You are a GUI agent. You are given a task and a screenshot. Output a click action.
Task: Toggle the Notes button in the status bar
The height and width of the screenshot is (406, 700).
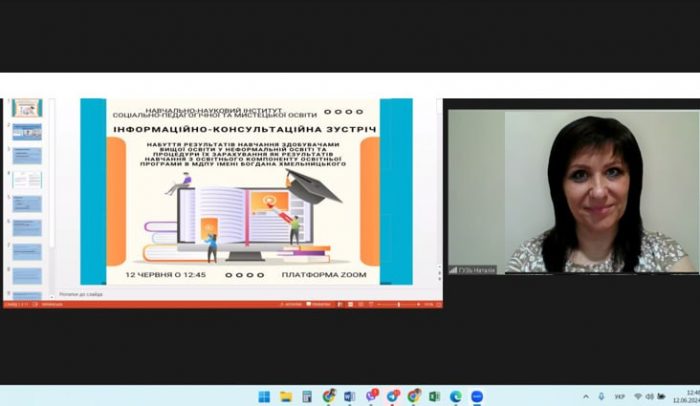[x=290, y=303]
